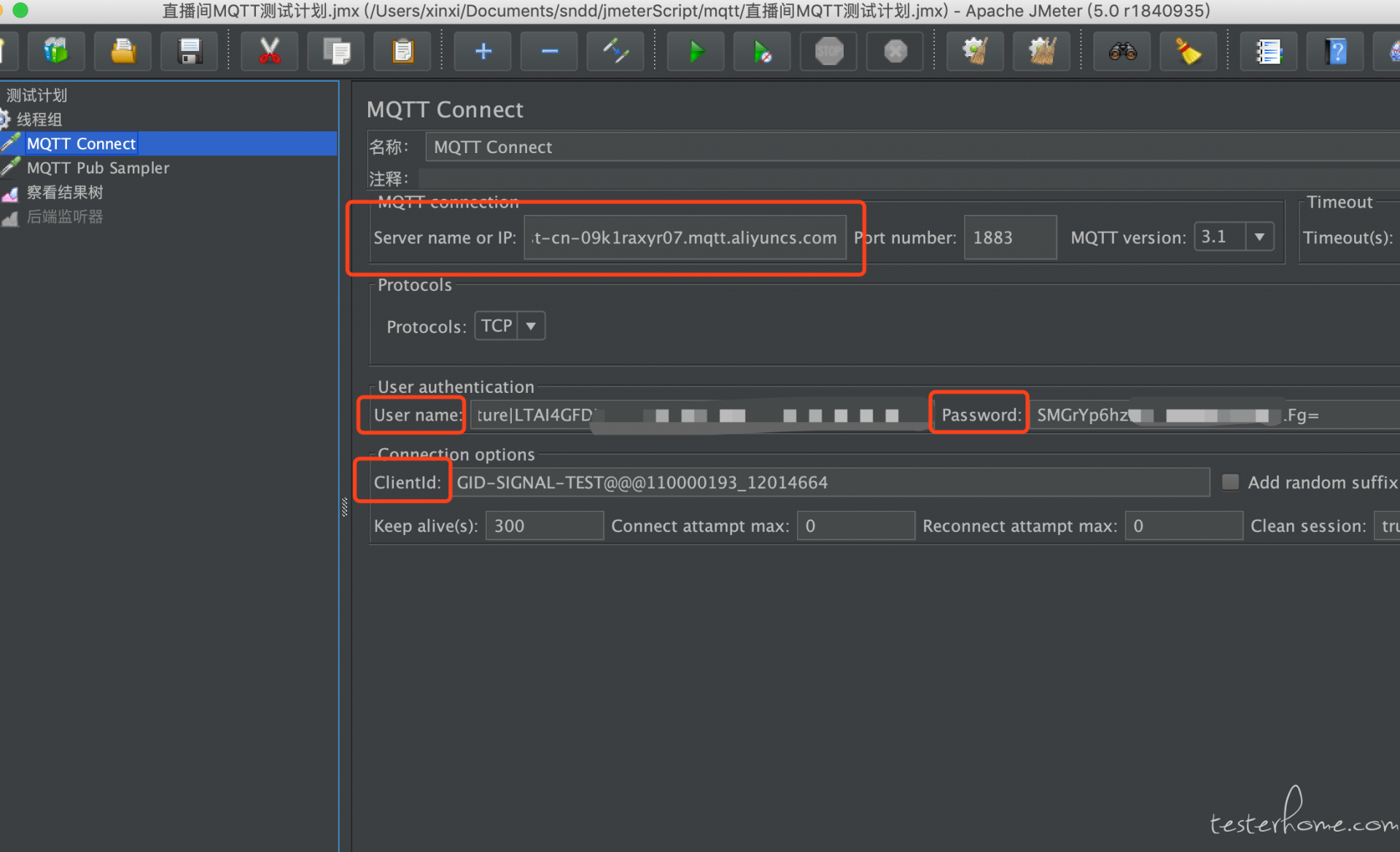
Task: Expand all tree nodes plus icon
Action: 483,51
